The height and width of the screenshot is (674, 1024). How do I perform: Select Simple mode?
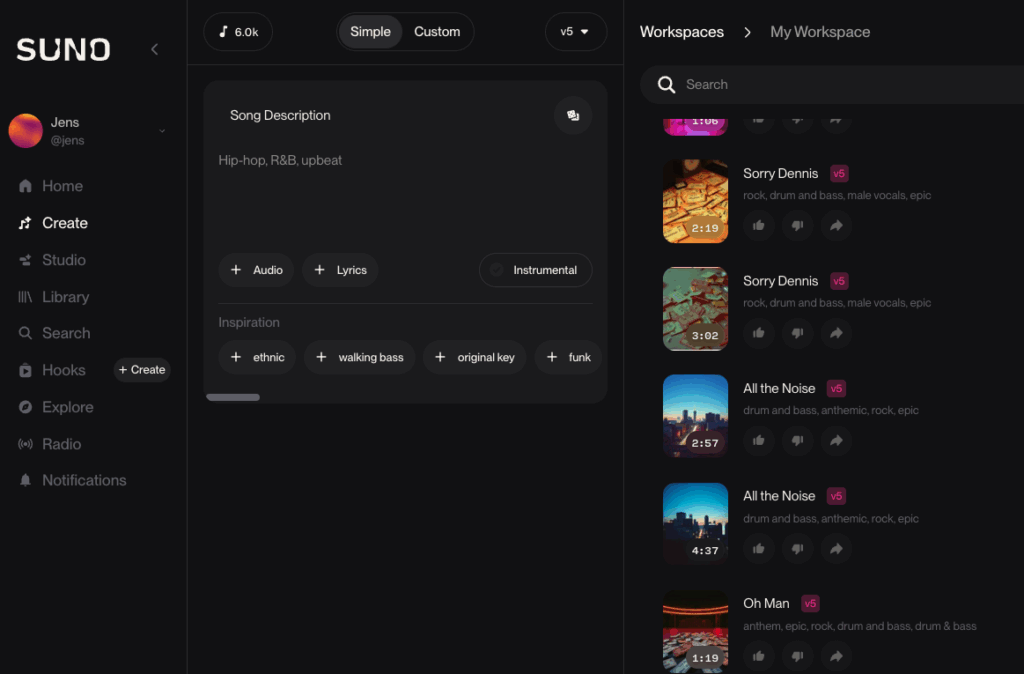pos(370,32)
